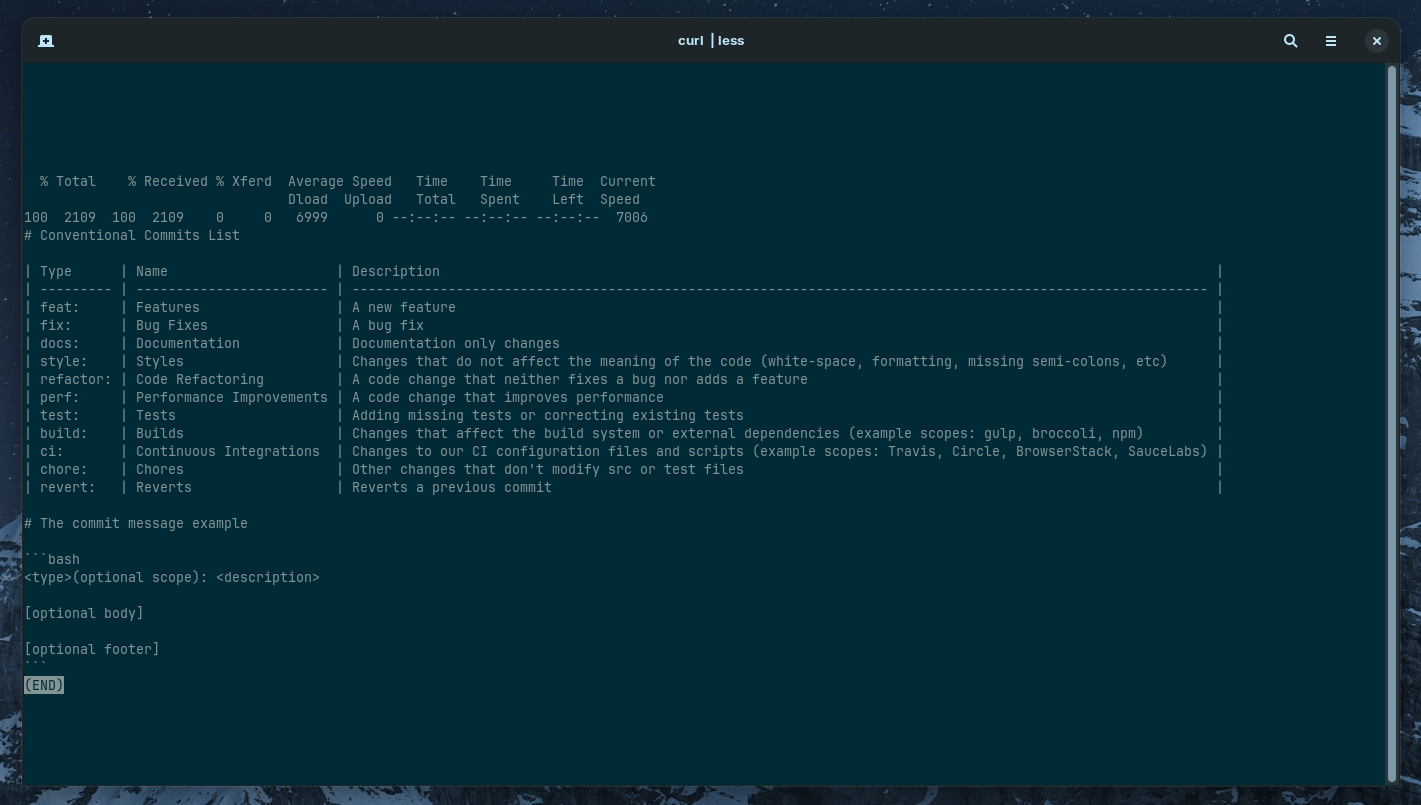Select the 'chore:' type cell

64,470
